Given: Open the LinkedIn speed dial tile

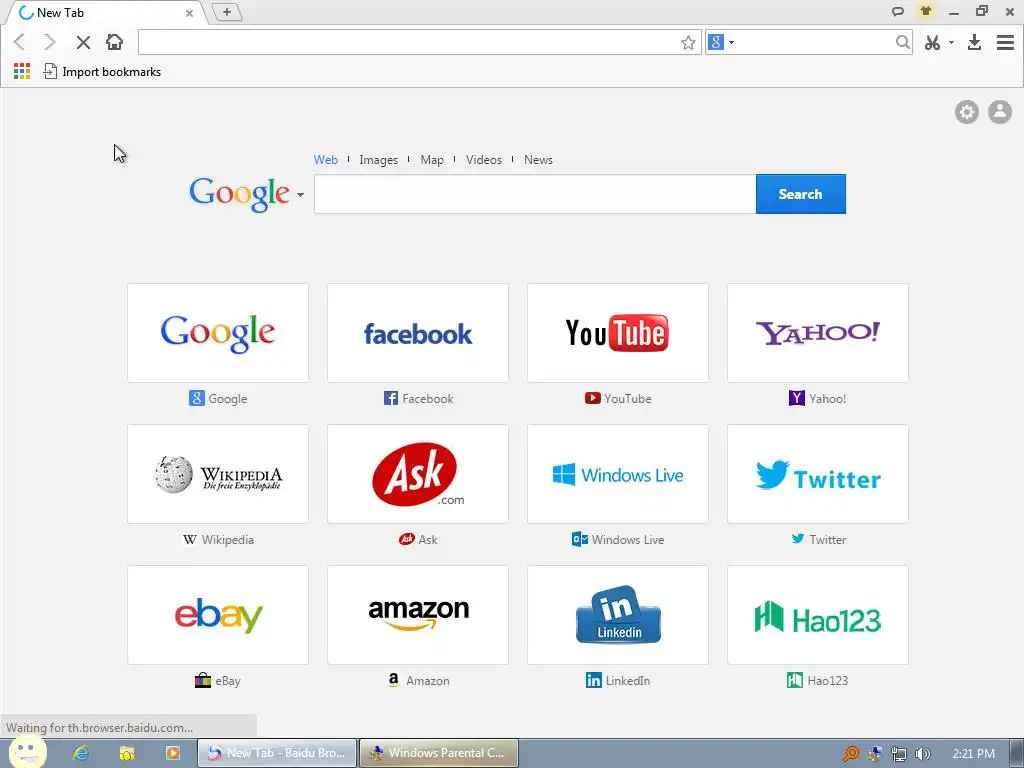Looking at the screenshot, I should click(x=618, y=615).
